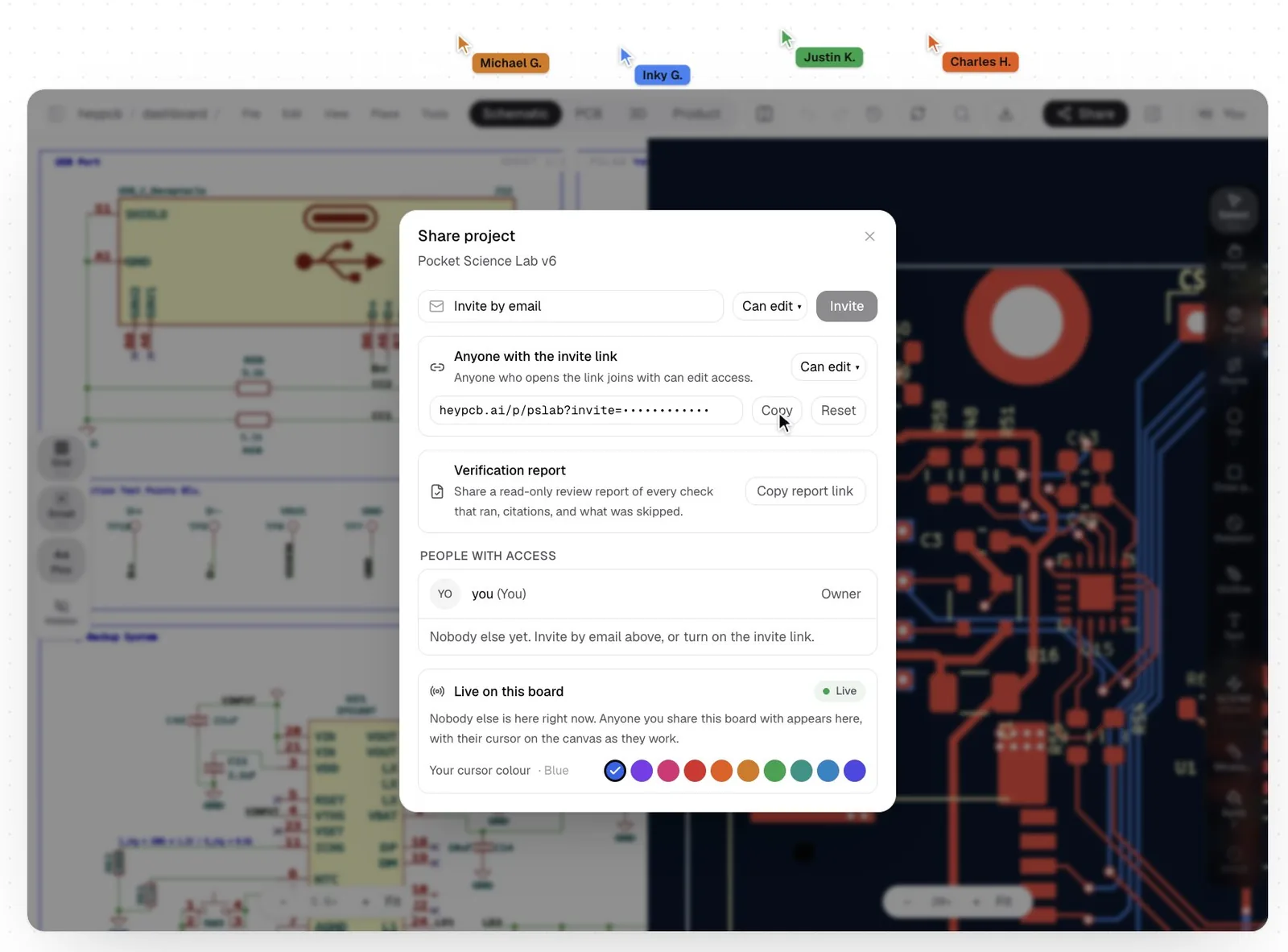Image resolution: width=1288 pixels, height=952 pixels.
Task: Click the 'Anyone with the invite link' title
Action: (535, 356)
